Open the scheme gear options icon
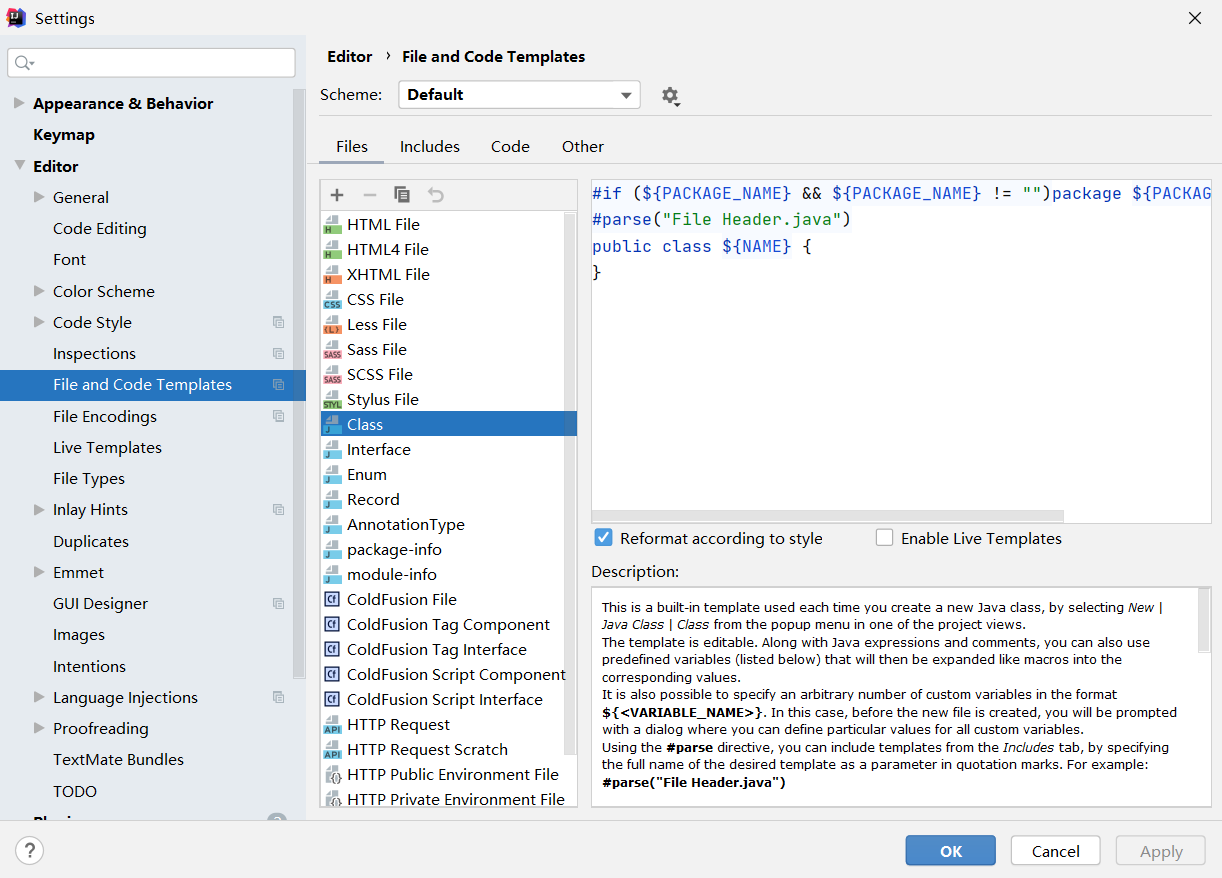Viewport: 1222px width, 878px height. click(x=670, y=96)
